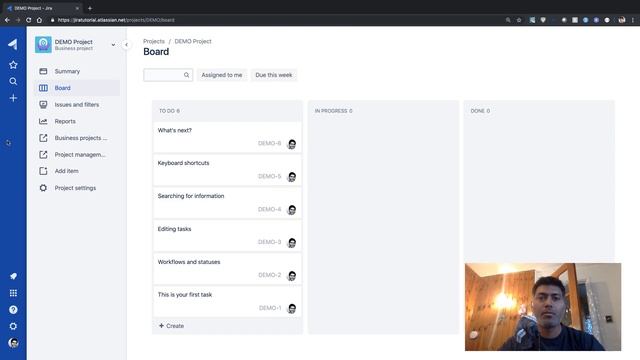The width and height of the screenshot is (640, 360).
Task: Select the DEMO Project browser tab
Action: tap(42, 8)
